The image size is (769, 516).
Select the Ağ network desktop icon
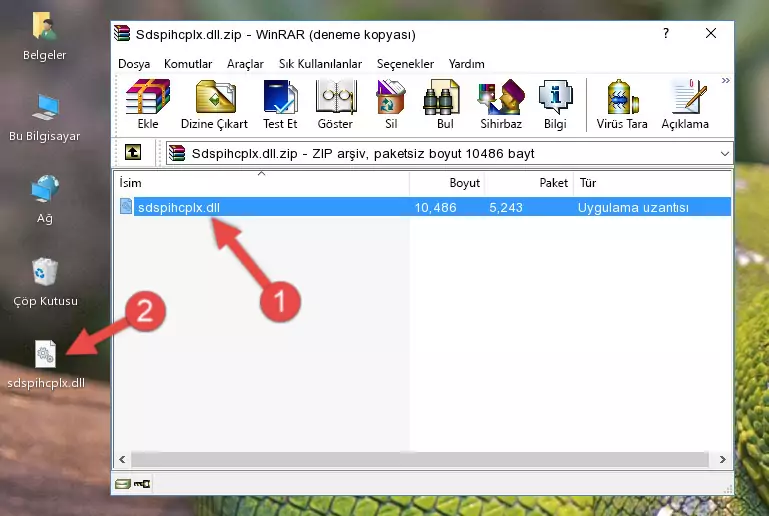(45, 200)
